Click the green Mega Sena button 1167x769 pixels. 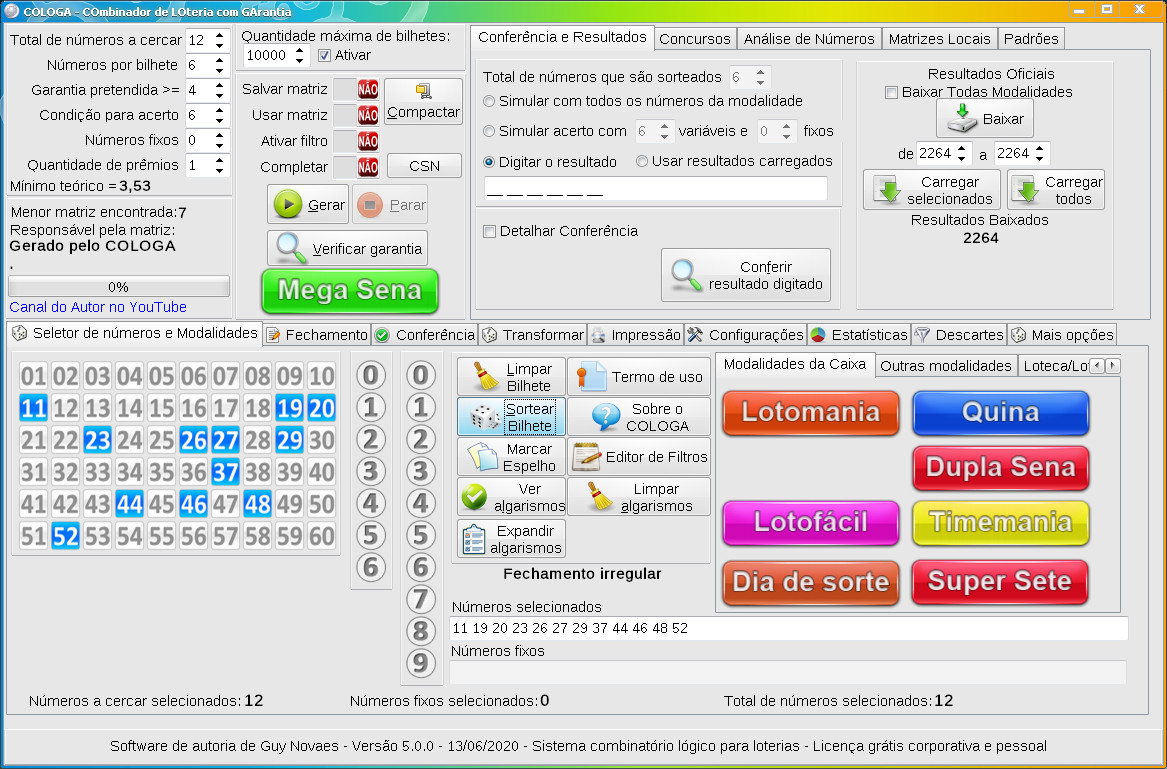[350, 290]
